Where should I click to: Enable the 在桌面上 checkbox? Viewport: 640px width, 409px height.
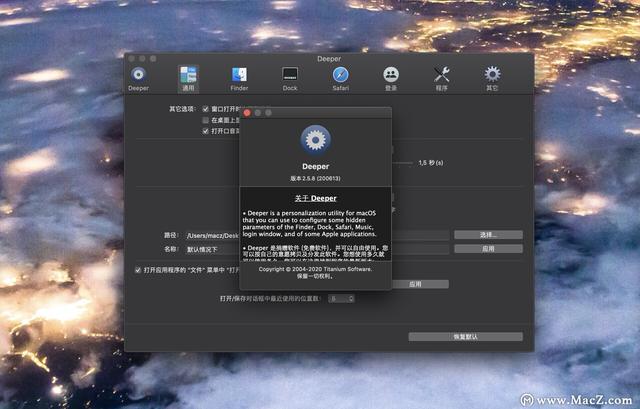206,119
